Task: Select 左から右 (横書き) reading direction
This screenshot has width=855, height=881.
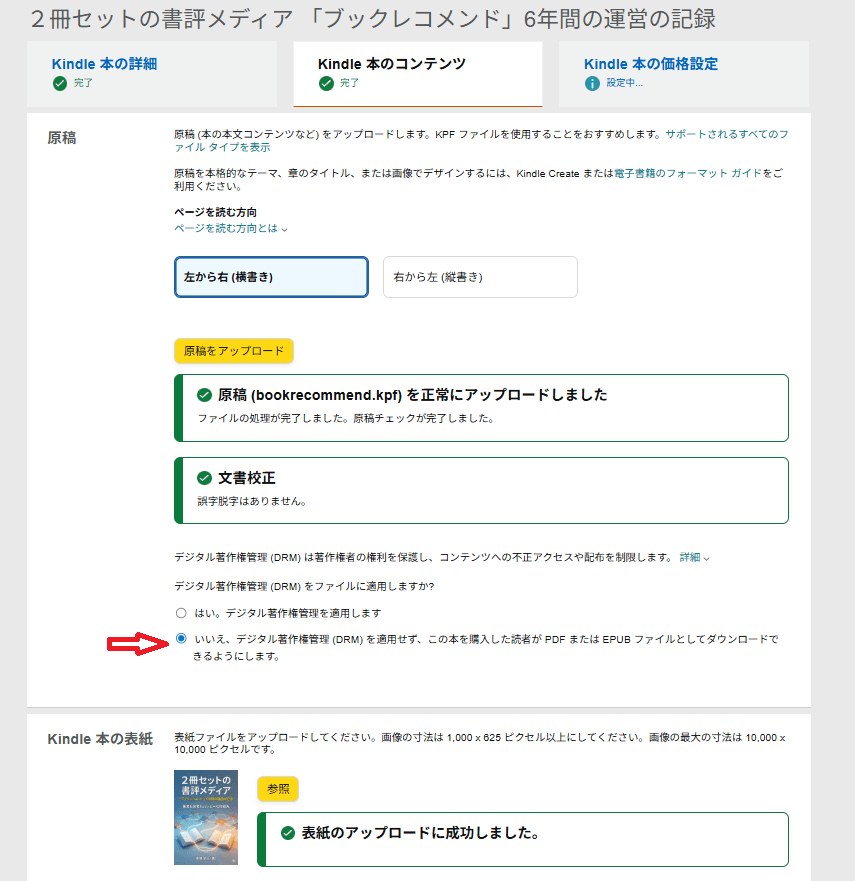Action: coord(271,277)
